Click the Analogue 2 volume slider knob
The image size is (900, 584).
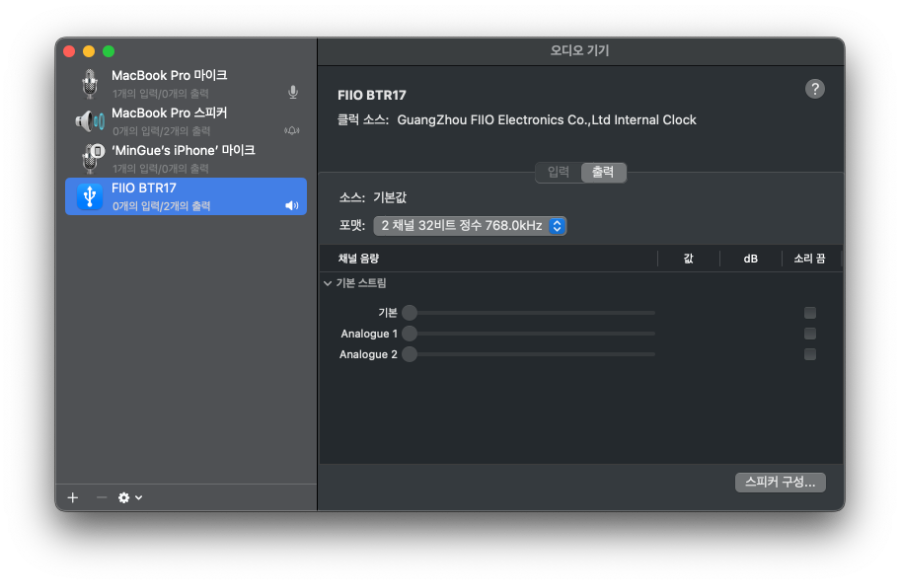409,354
